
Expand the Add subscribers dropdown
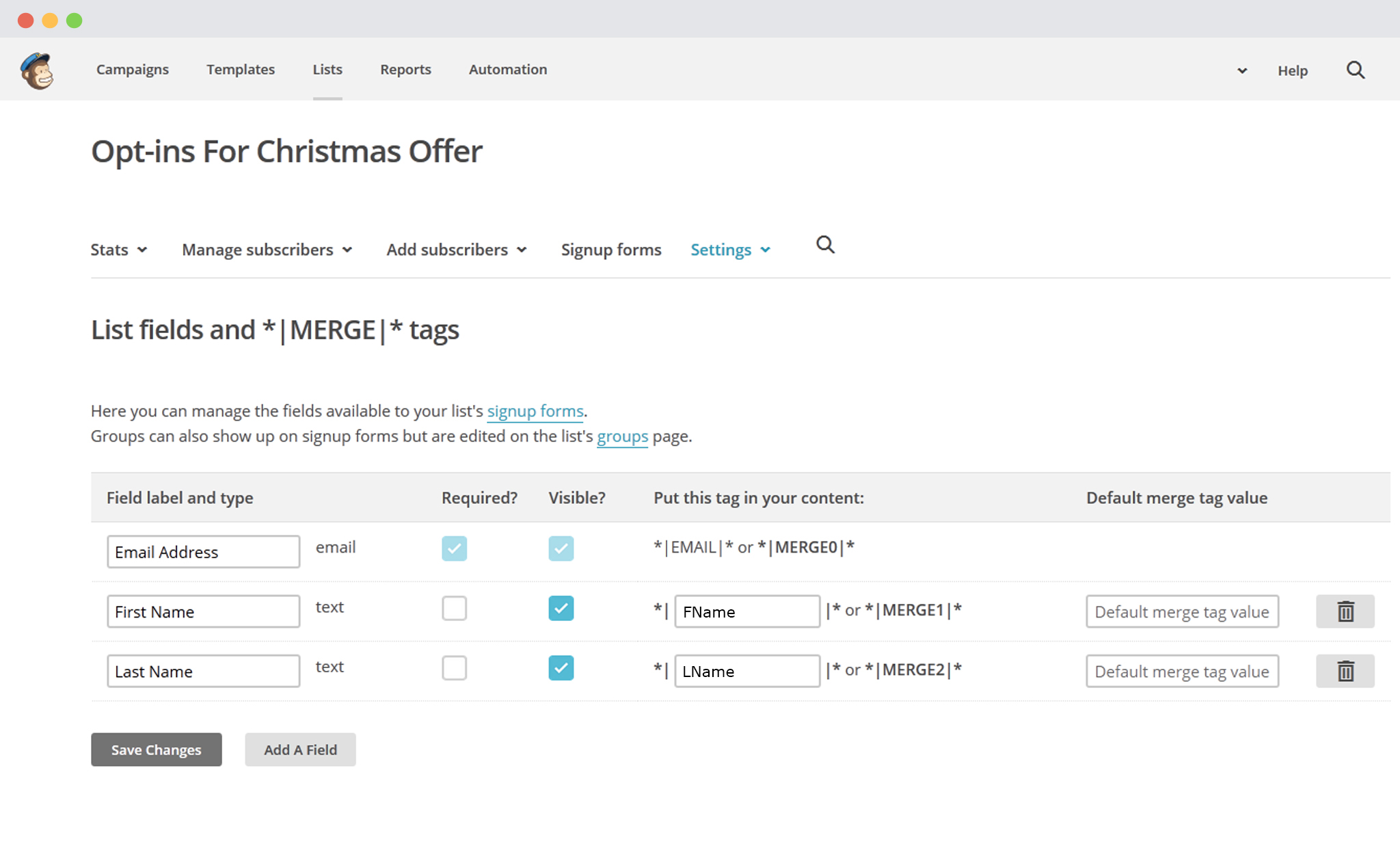pyautogui.click(x=457, y=250)
